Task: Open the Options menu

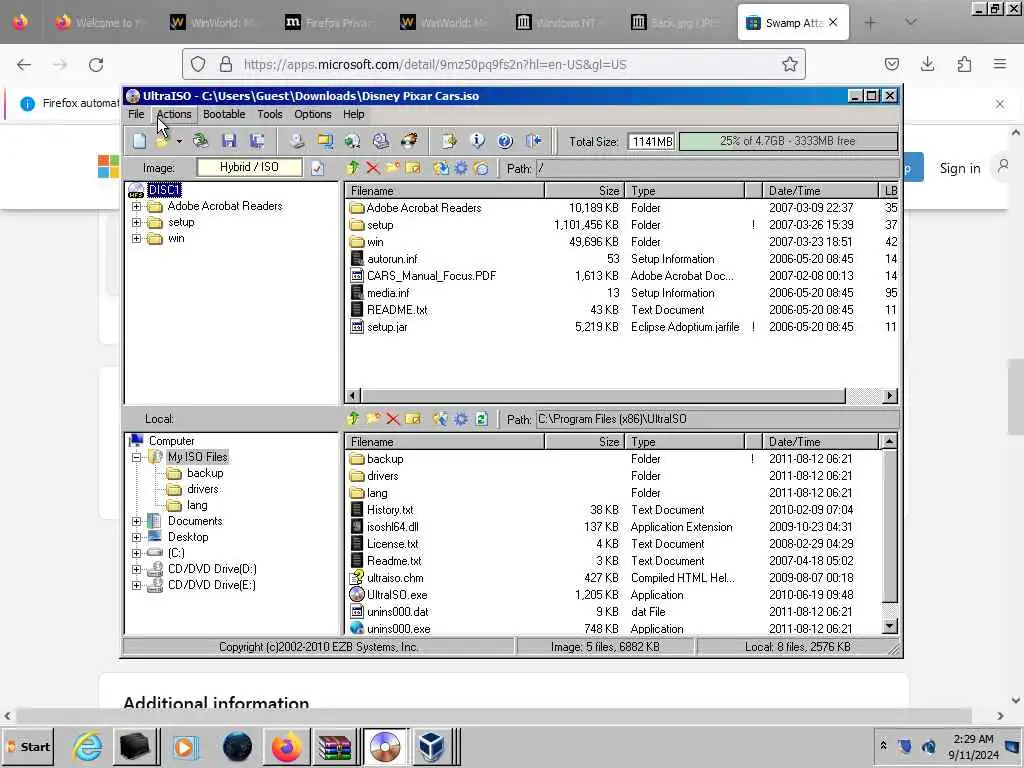Action: tap(313, 114)
